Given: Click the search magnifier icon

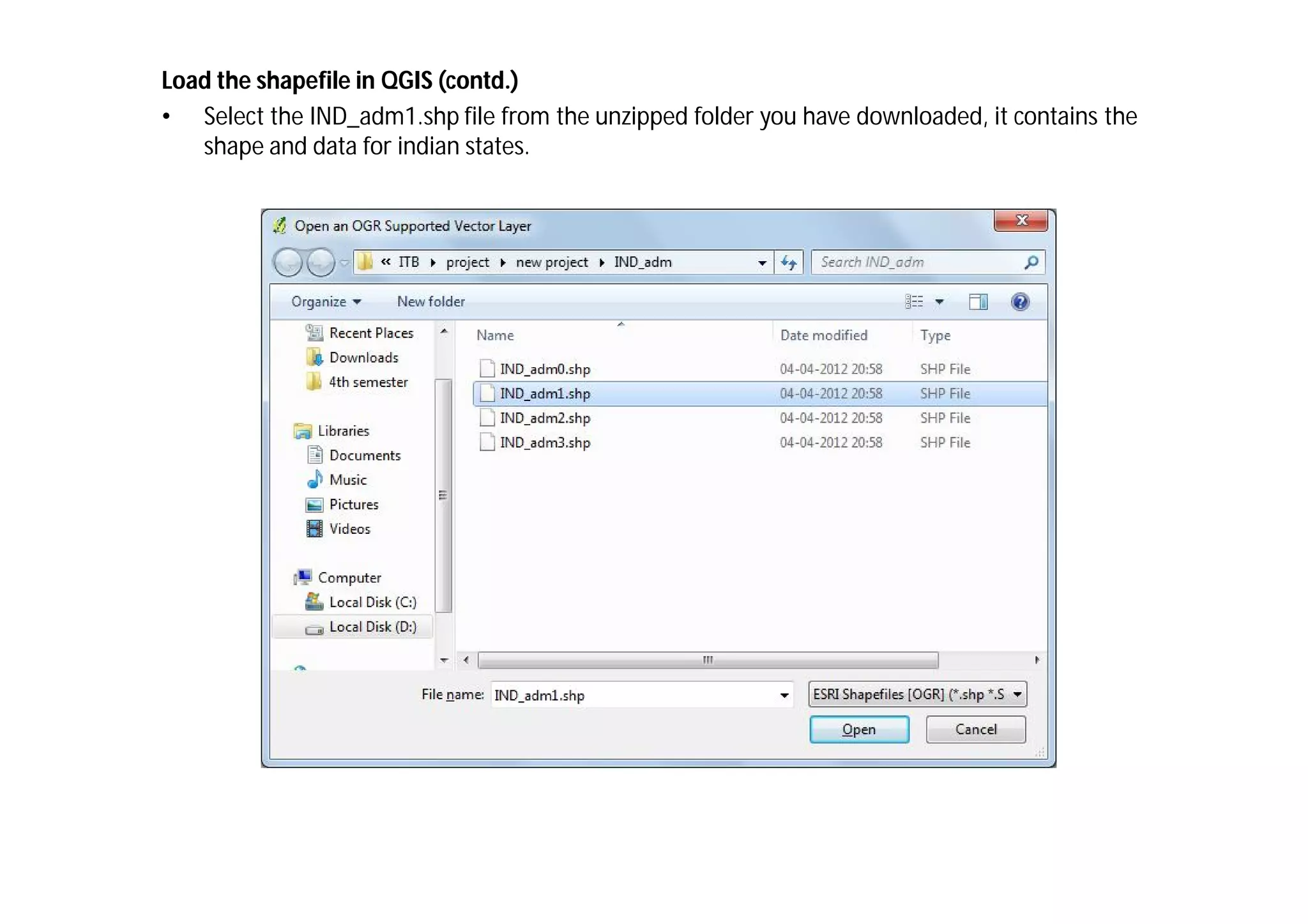Looking at the screenshot, I should click(1031, 262).
